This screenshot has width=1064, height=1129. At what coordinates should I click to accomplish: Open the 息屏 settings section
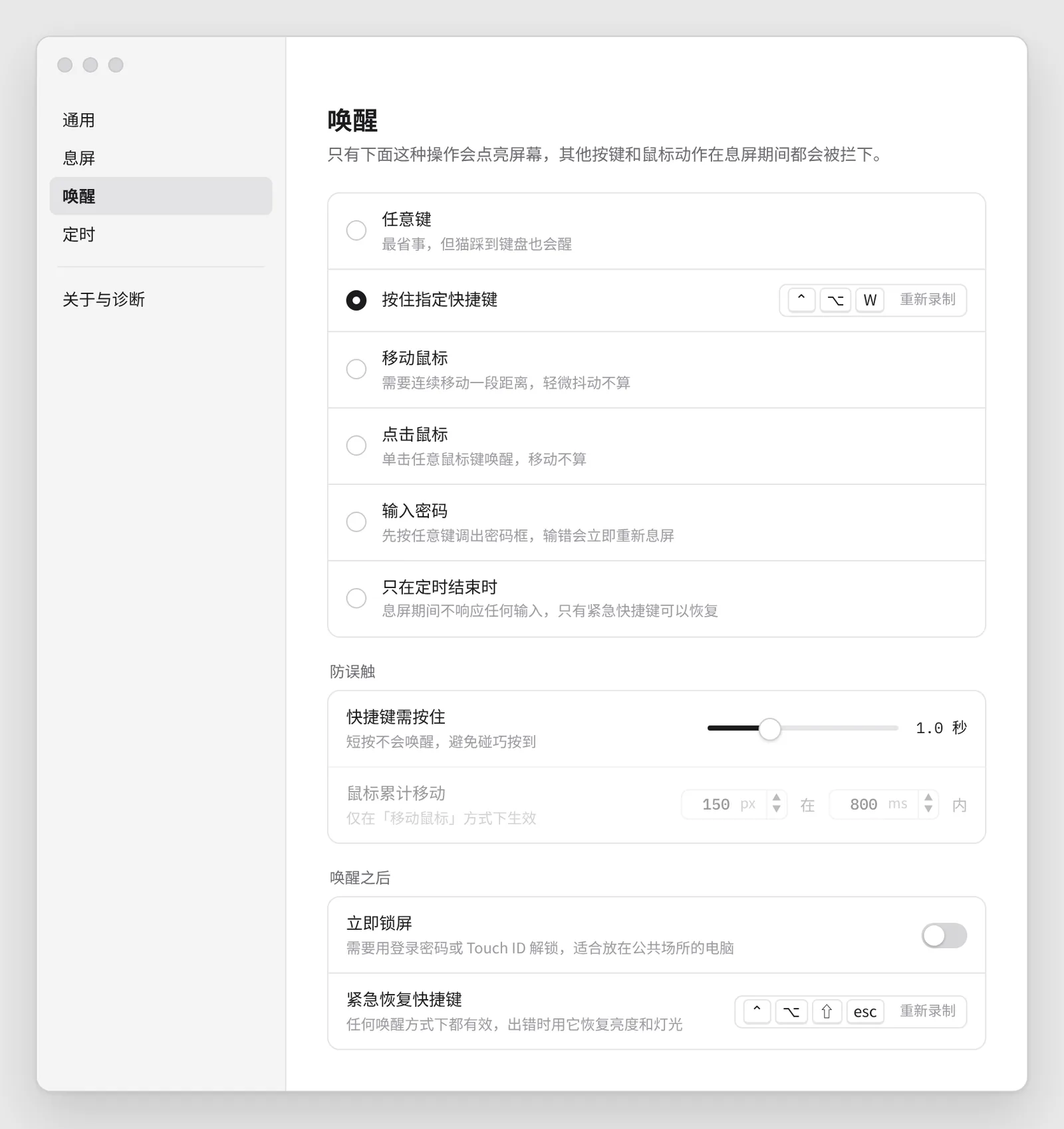pos(160,158)
